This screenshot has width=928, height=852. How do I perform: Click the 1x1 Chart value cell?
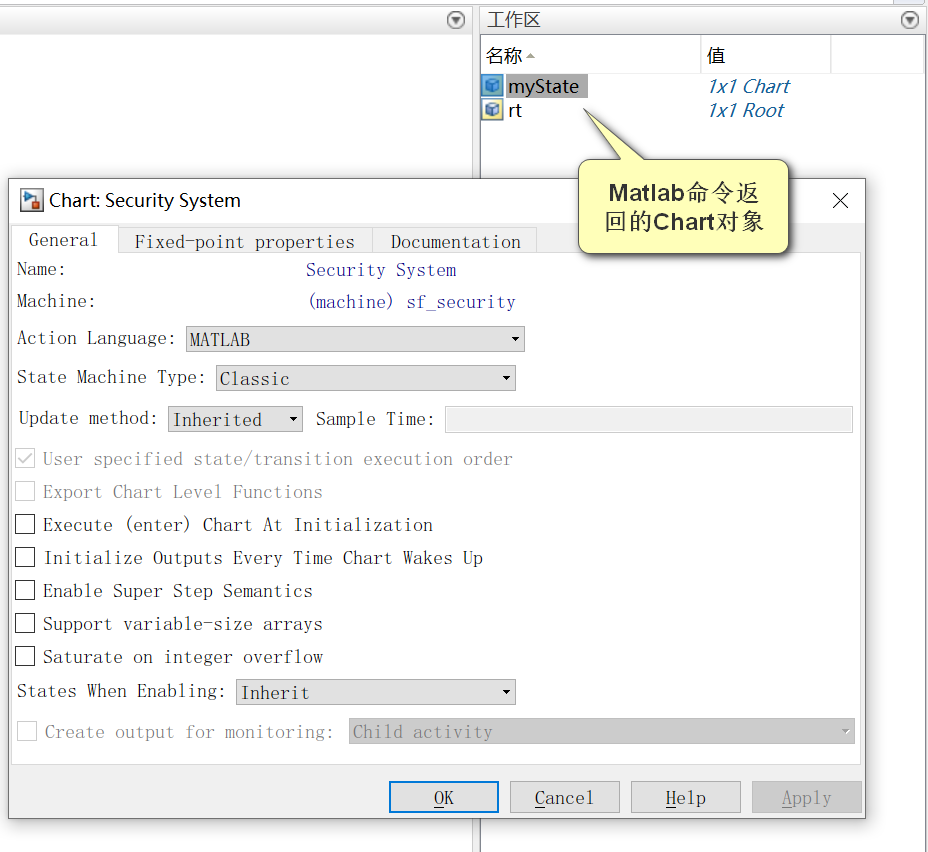[749, 86]
